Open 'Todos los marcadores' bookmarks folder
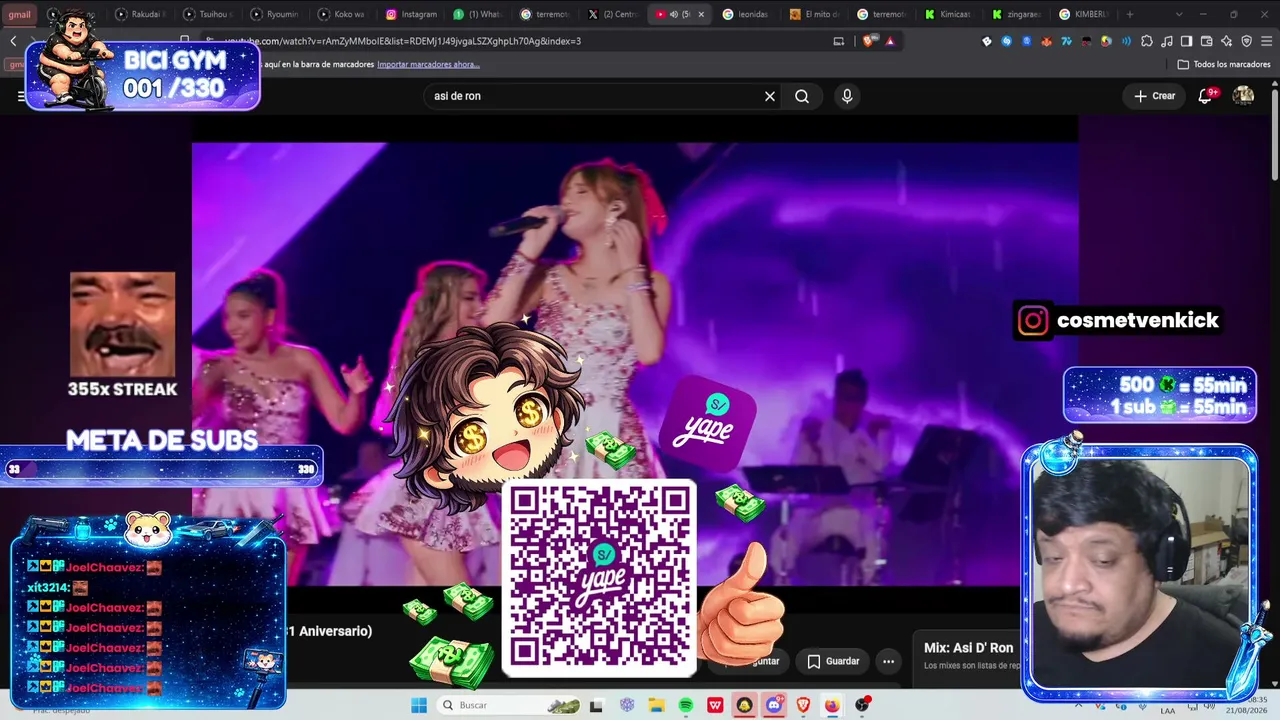1280x720 pixels. coord(1224,64)
